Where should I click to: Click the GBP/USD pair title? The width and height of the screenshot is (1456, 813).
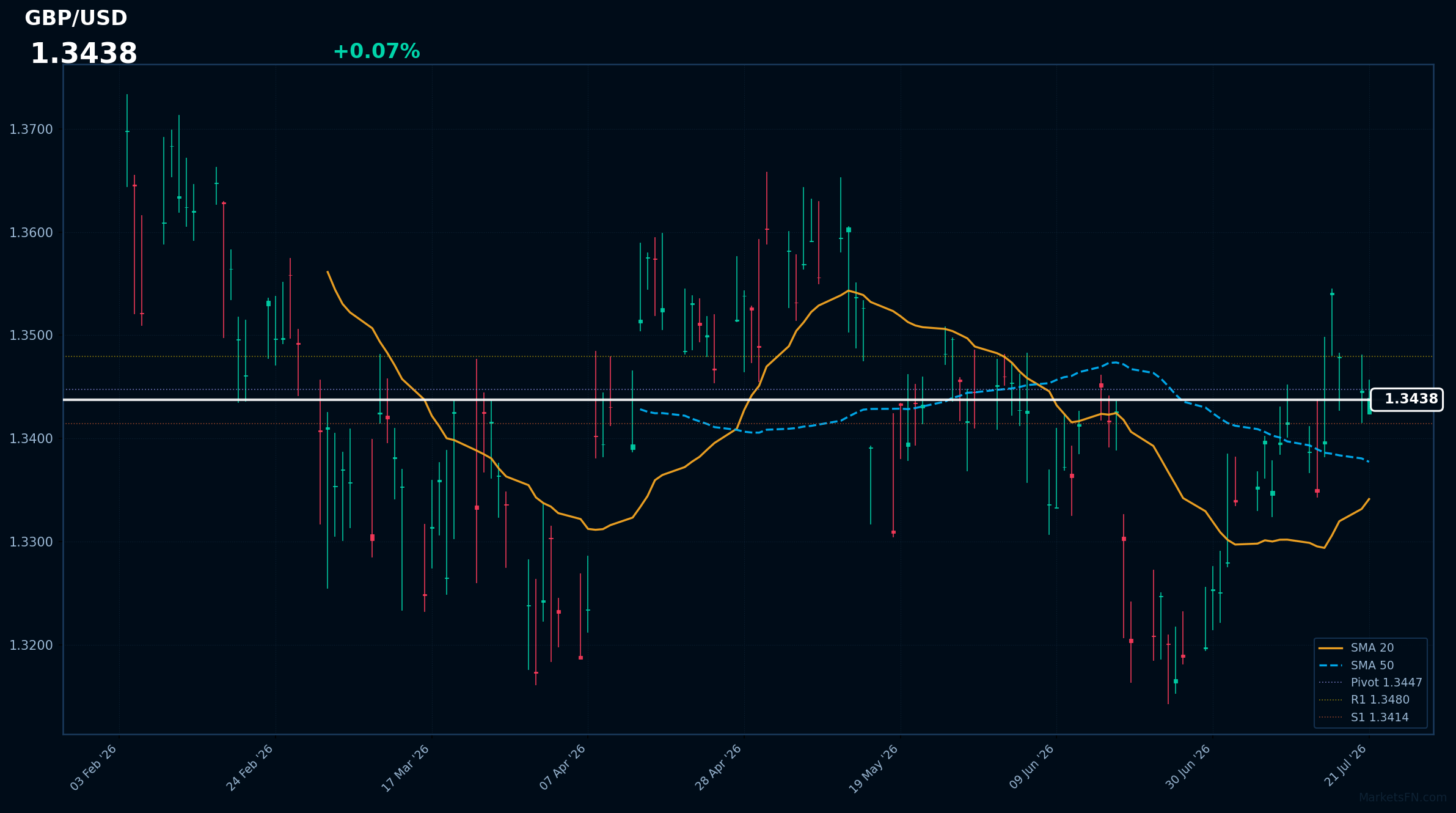point(76,18)
